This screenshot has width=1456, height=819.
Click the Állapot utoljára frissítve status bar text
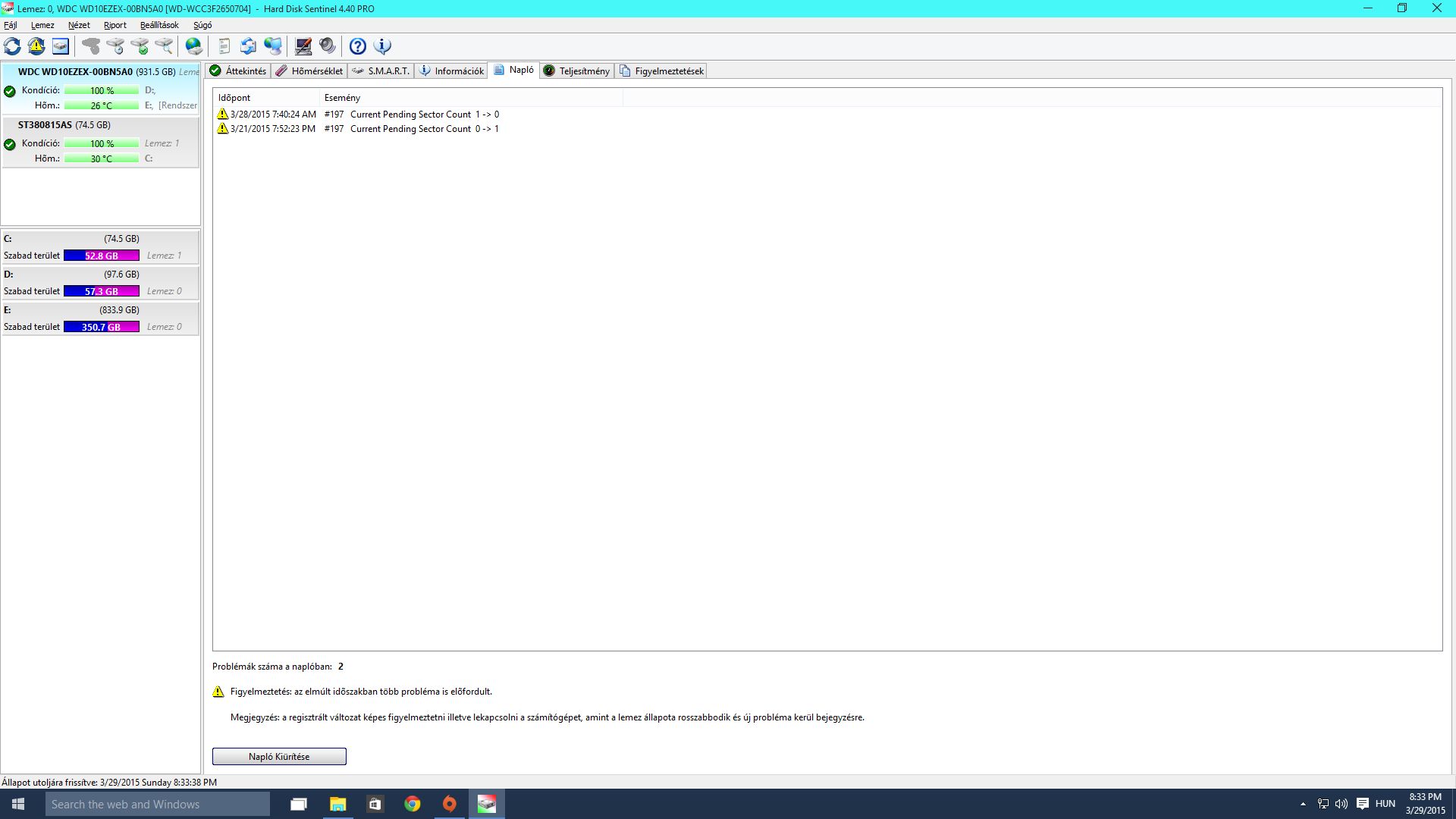coord(109,782)
